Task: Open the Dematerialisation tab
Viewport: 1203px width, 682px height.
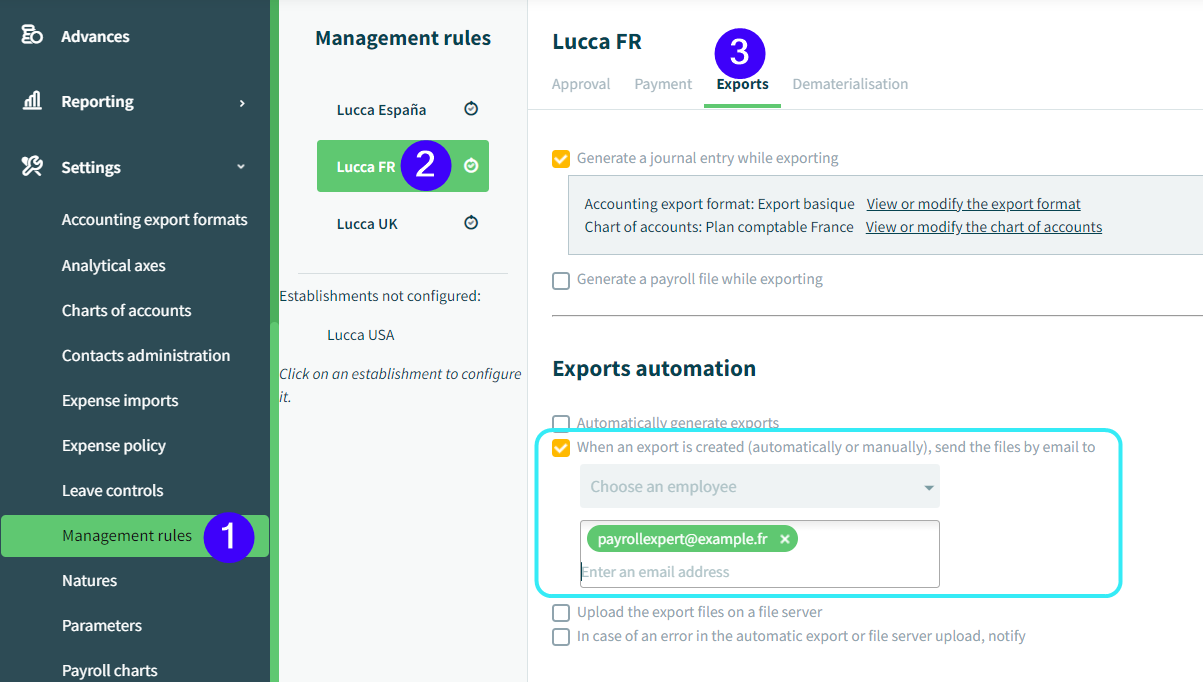Action: click(850, 84)
